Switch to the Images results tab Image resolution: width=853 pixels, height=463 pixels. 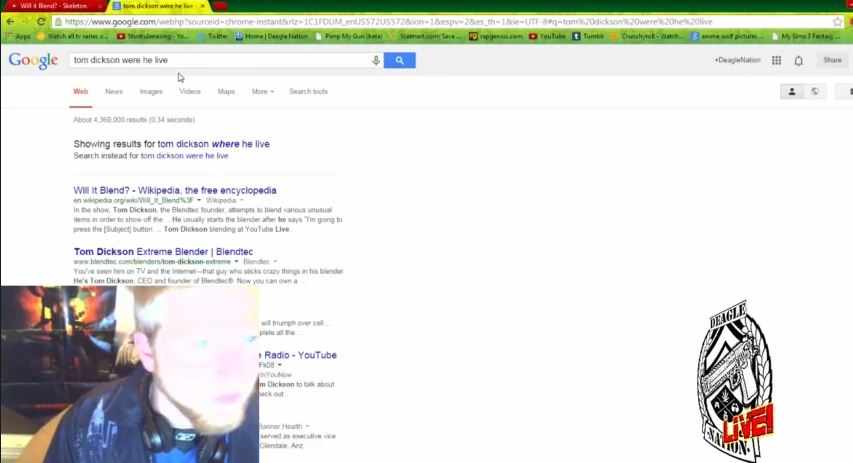151,91
